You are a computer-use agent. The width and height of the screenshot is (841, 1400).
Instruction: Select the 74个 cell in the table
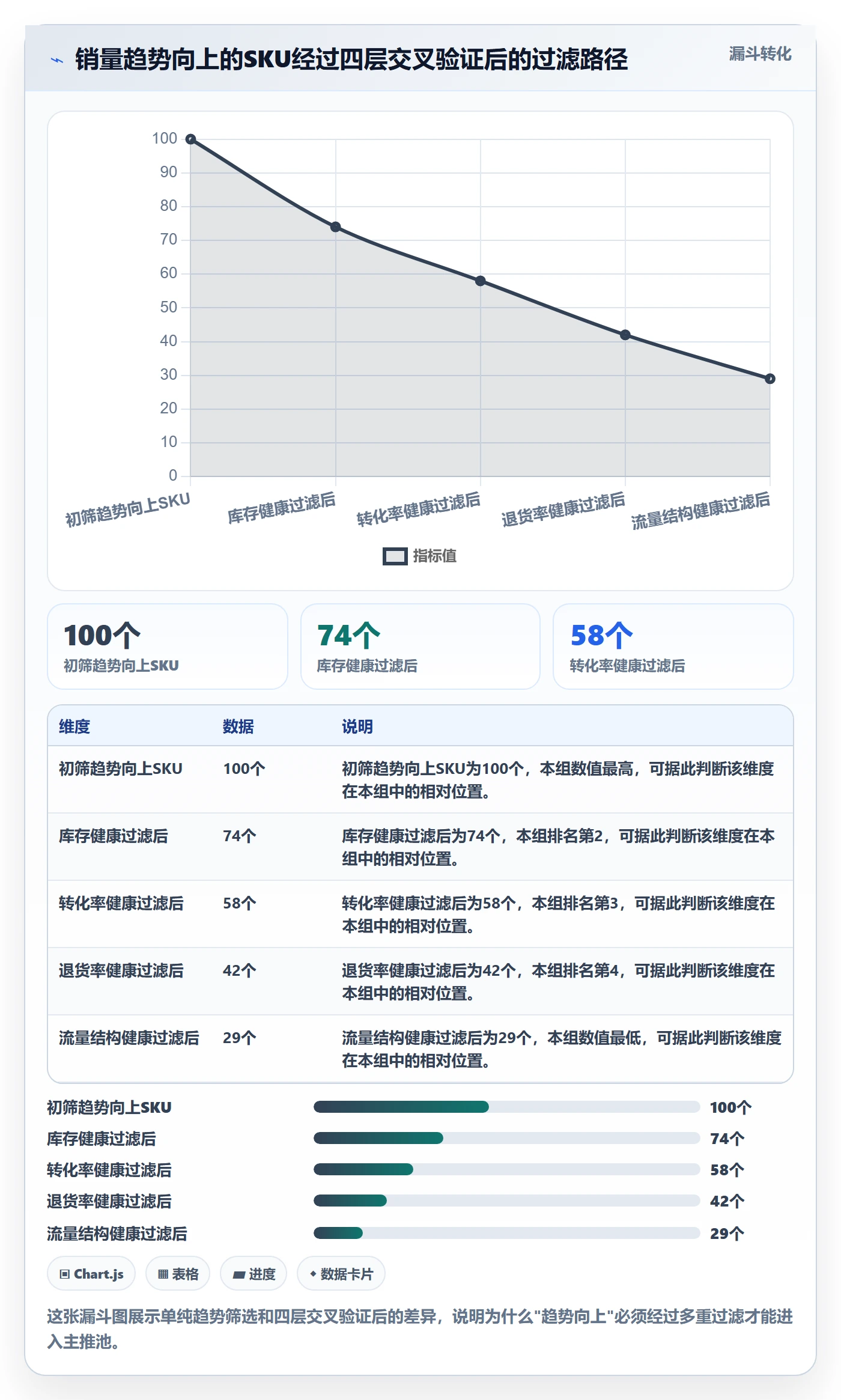coord(240,836)
